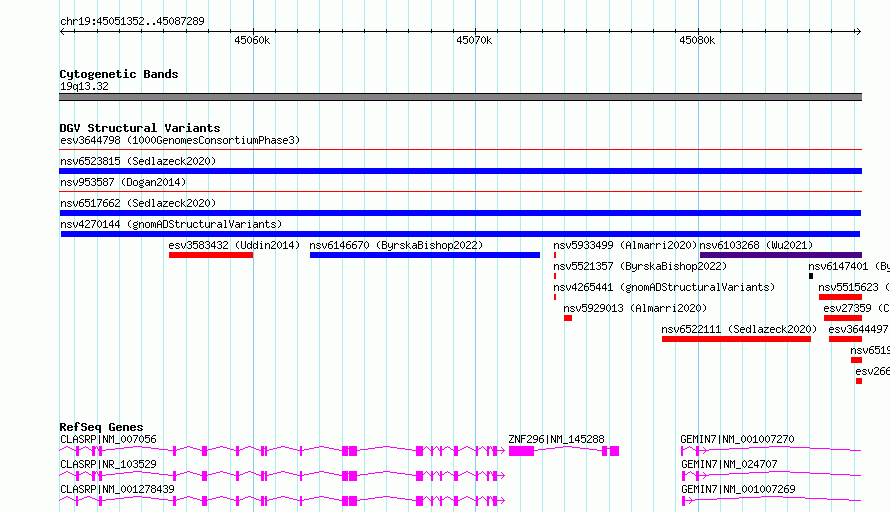Select the Cytogenetic Bands track title
890x512 pixels.
click(x=119, y=74)
